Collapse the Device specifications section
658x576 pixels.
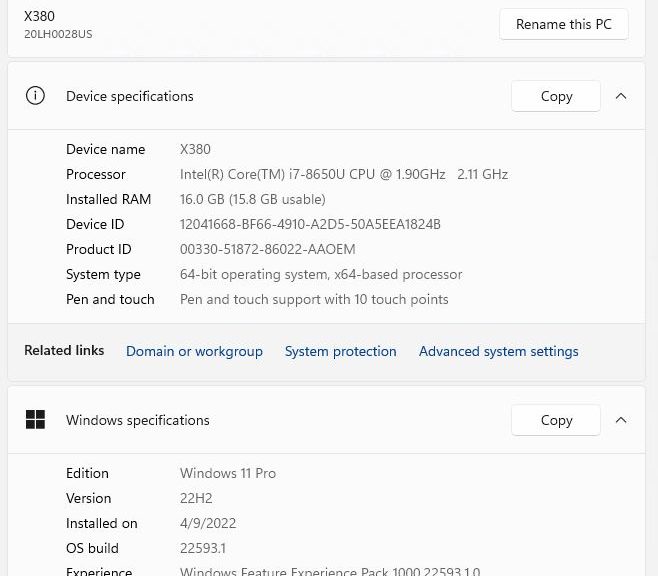(621, 96)
